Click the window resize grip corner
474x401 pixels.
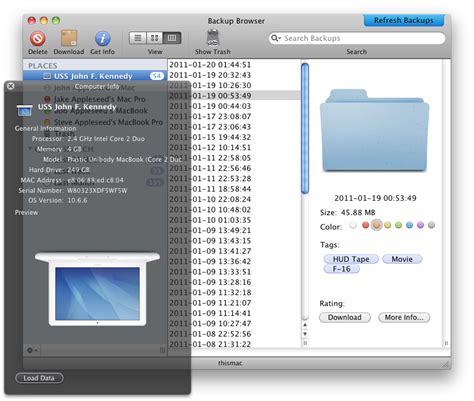(x=446, y=364)
